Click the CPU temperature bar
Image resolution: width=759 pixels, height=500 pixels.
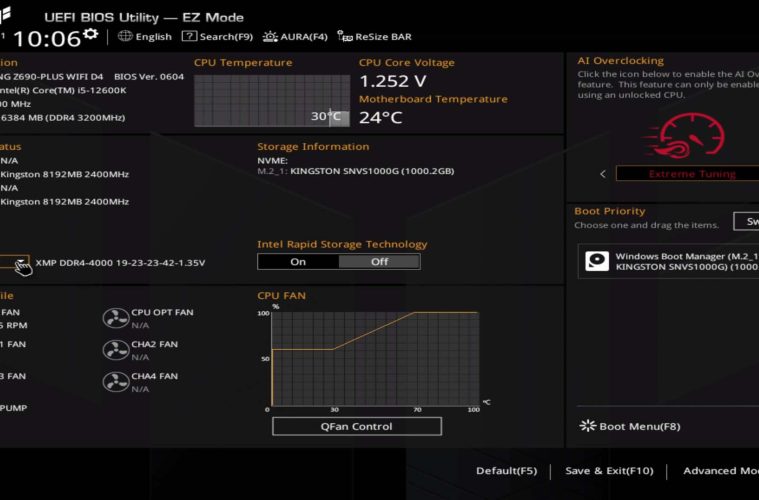(x=272, y=101)
